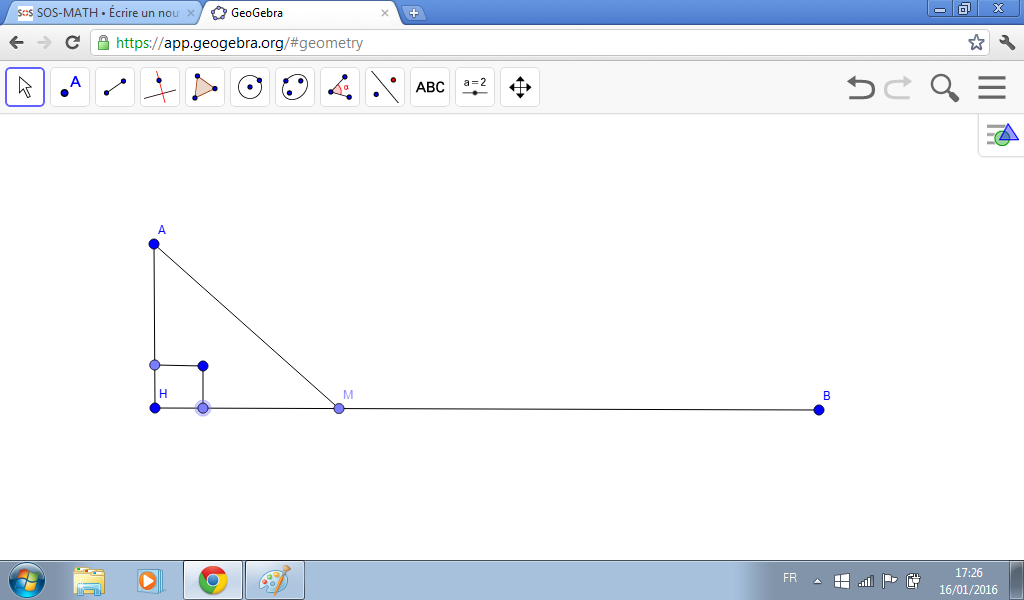Select the Perpendicular Line tool
This screenshot has height=600, width=1024.
pos(160,87)
